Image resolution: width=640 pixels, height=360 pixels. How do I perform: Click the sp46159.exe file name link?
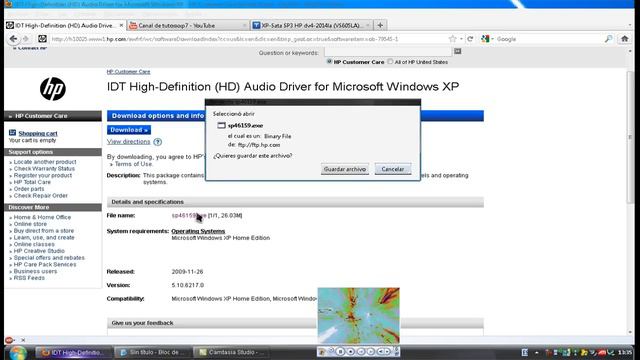coord(189,216)
